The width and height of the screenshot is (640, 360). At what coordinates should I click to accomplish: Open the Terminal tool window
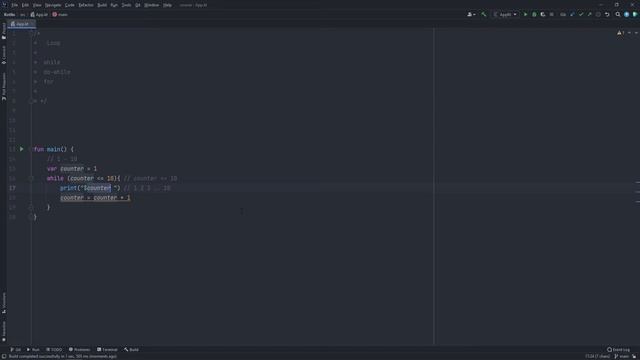point(107,350)
